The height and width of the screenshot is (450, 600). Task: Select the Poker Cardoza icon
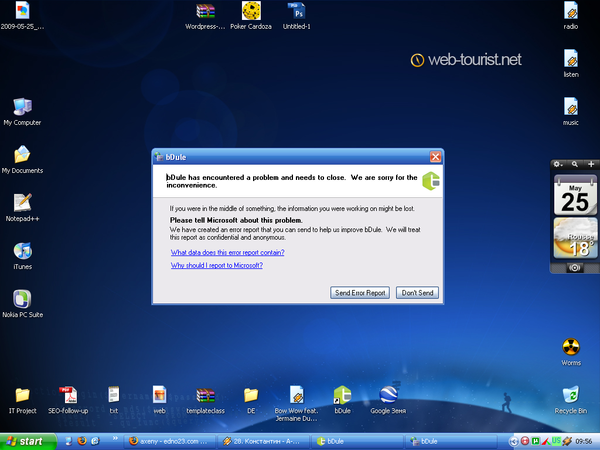(251, 15)
